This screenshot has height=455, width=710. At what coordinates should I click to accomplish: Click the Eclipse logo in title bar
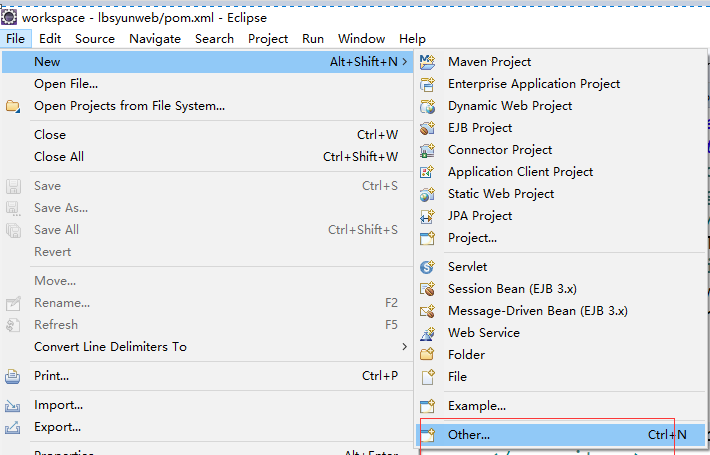[9, 17]
